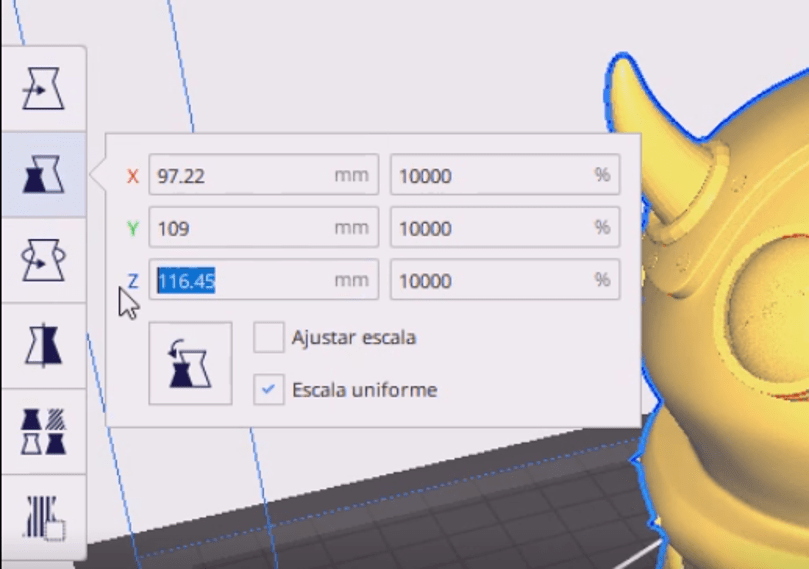Select the Mirror tool
Viewport: 809px width, 569px height.
tap(43, 345)
